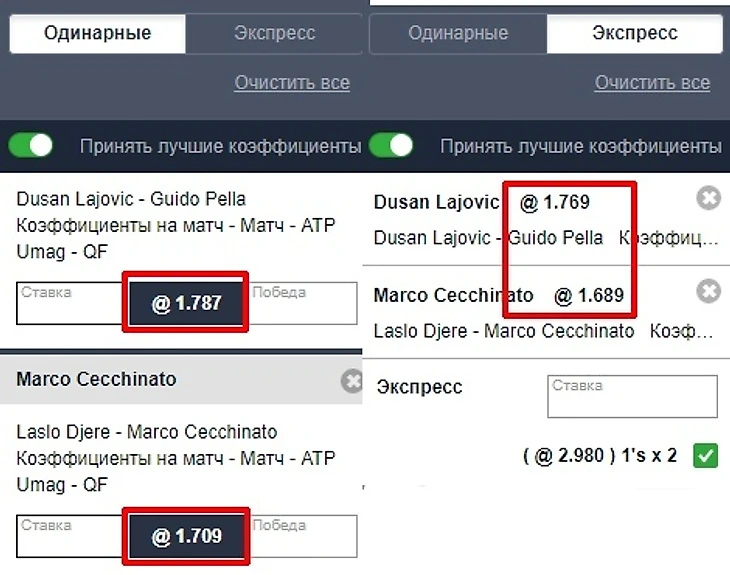
Task: Click right 'Очистить все' link
Action: (652, 83)
